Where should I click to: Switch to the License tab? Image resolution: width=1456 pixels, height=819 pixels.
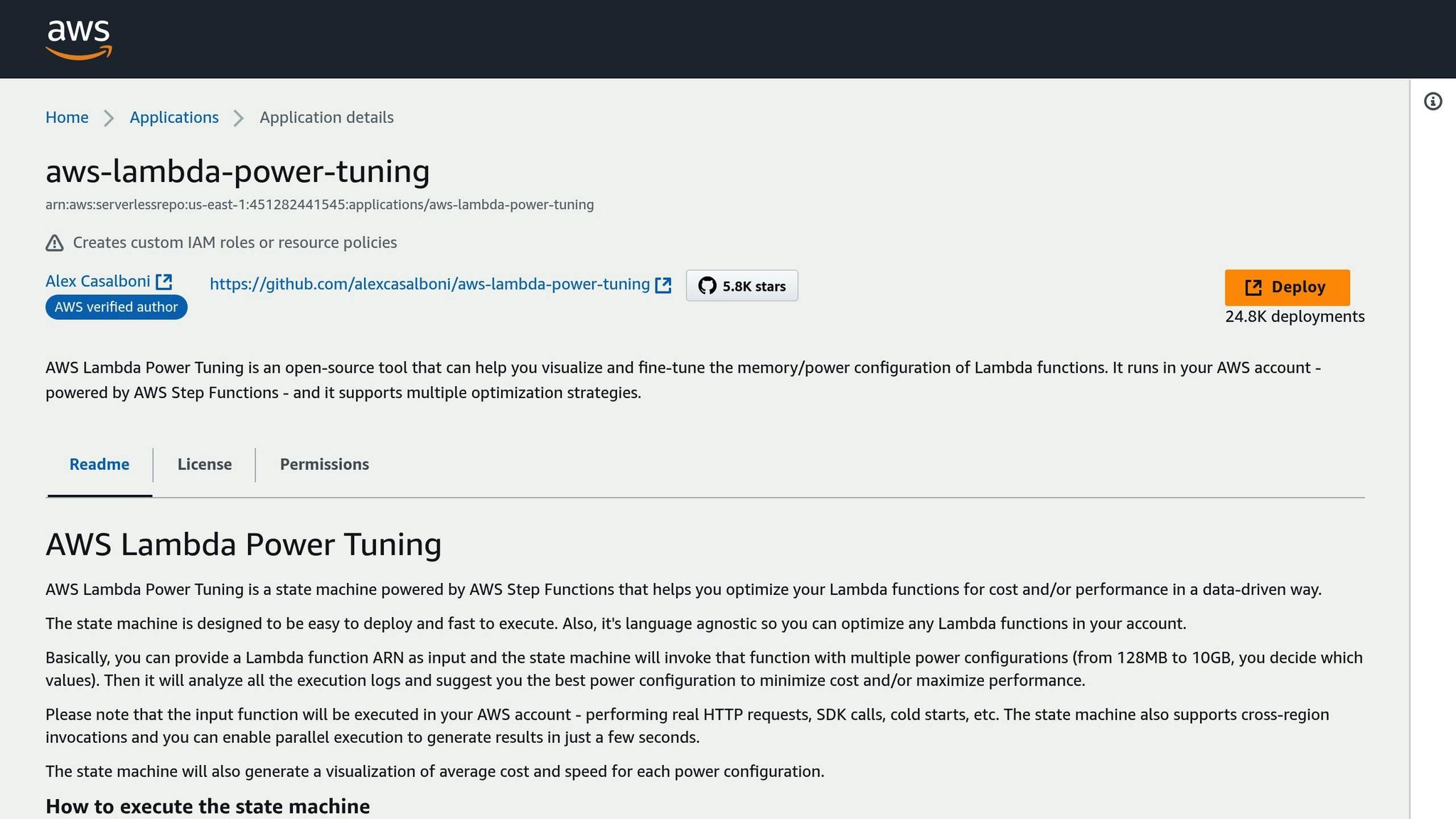pyautogui.click(x=205, y=465)
